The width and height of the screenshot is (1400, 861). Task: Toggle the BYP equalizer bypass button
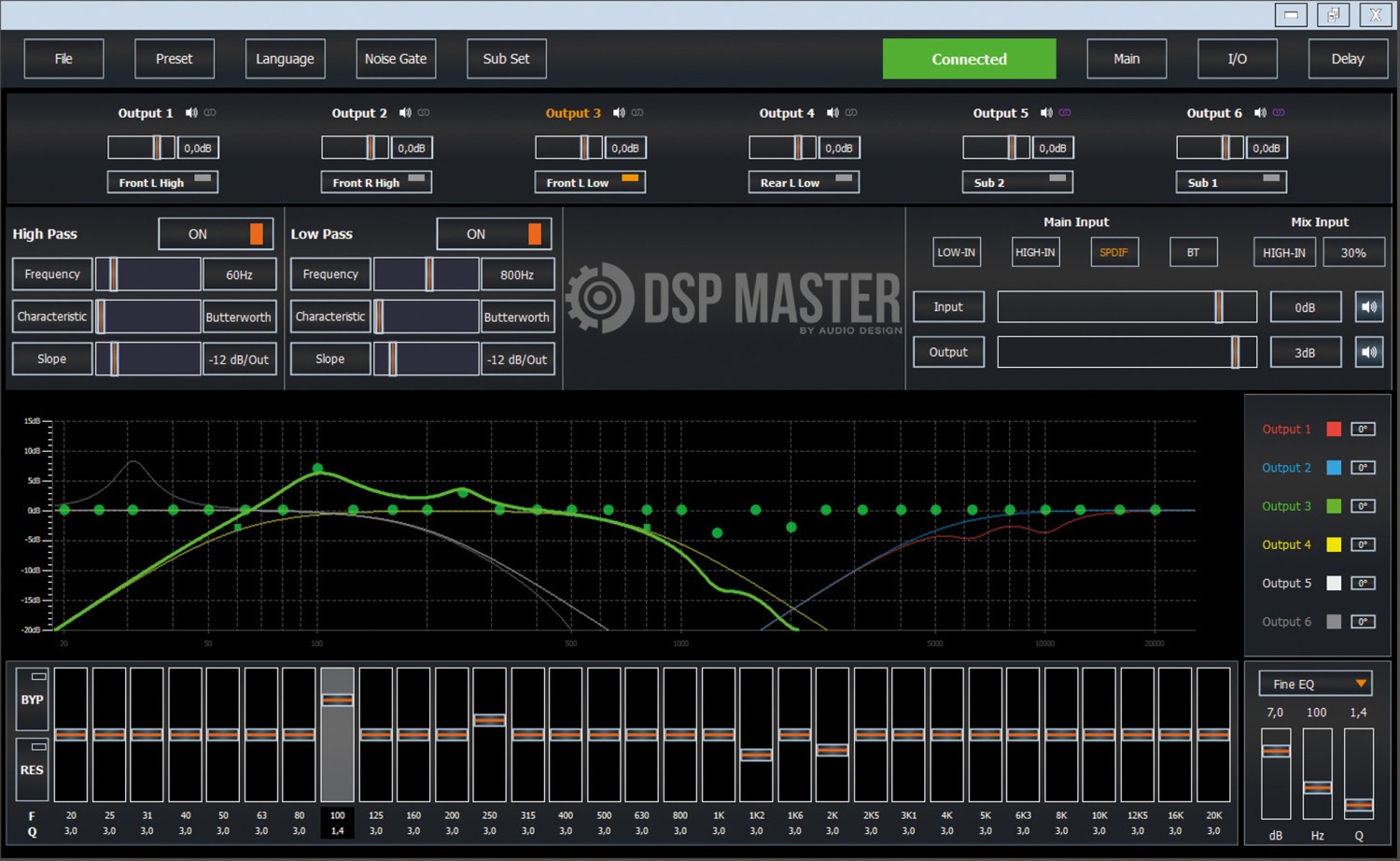pos(33,699)
